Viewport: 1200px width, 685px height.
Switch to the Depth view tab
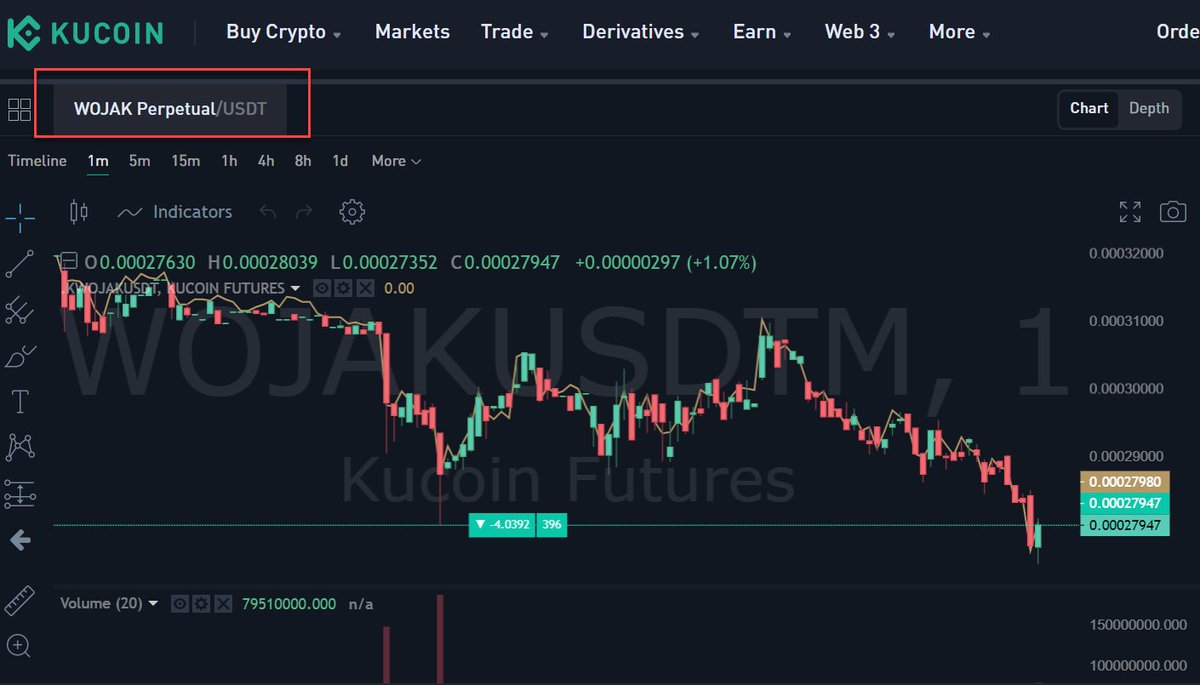pyautogui.click(x=1149, y=109)
